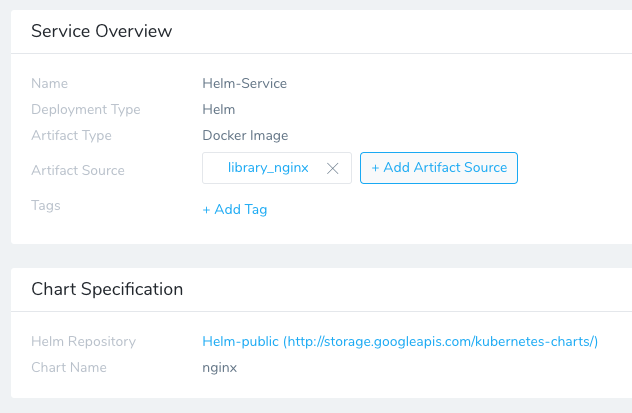The image size is (632, 413).
Task: Select the Deployment Type label
Action: pyautogui.click(x=86, y=110)
